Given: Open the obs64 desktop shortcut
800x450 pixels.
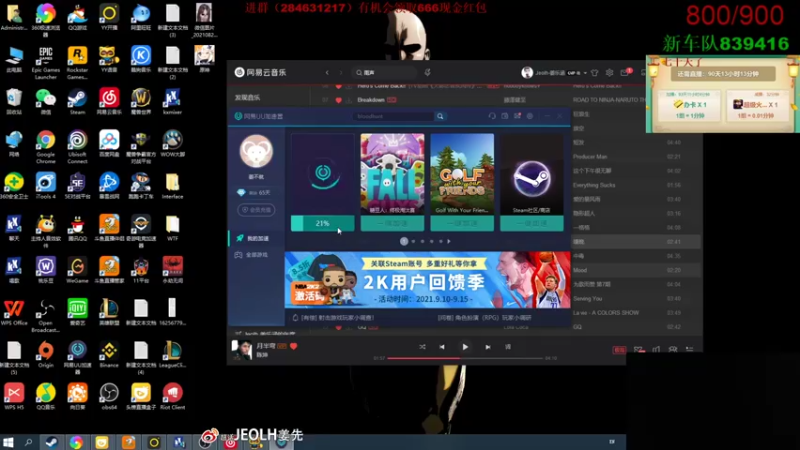Looking at the screenshot, I should click(x=109, y=396).
